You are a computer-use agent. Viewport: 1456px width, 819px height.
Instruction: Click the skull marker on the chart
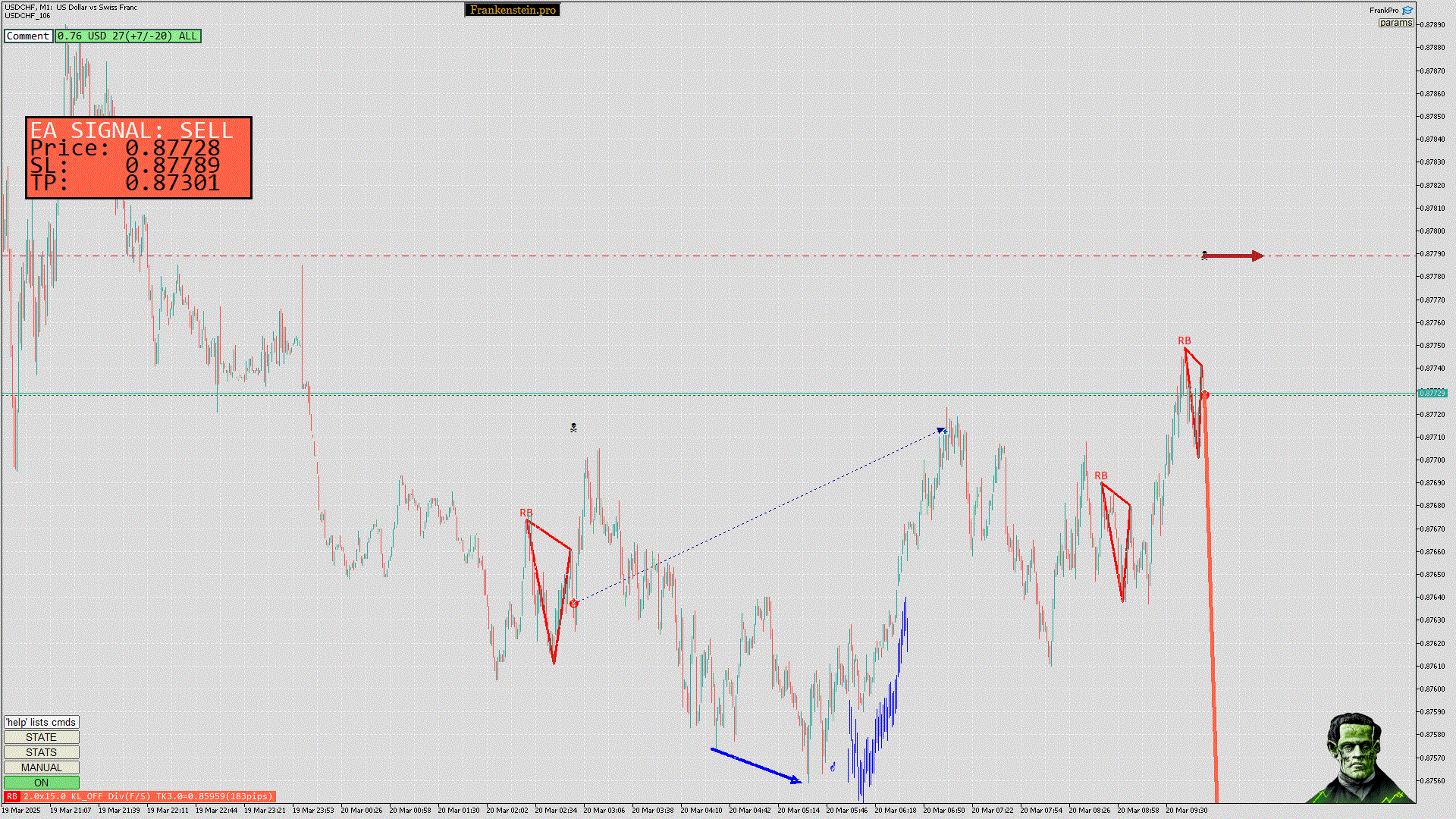coord(573,428)
